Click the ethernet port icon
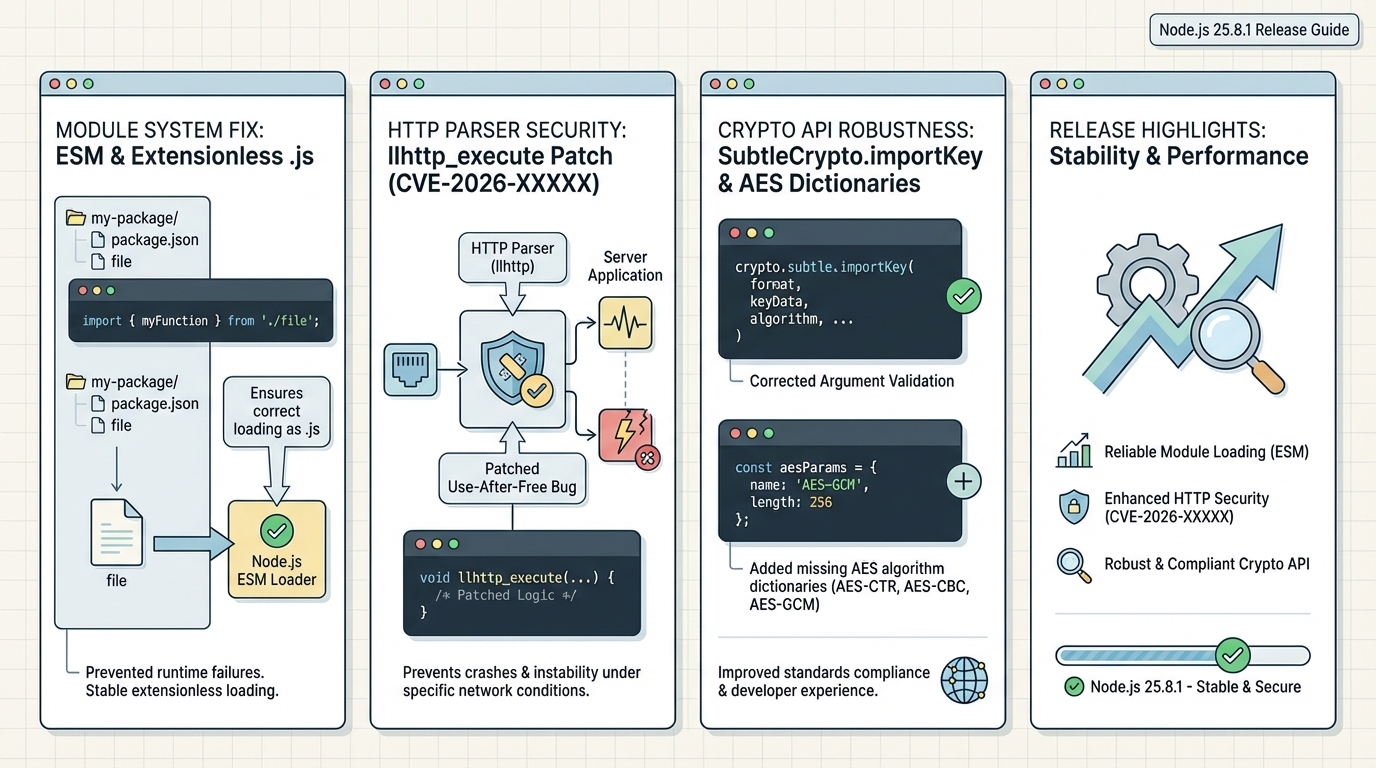The image size is (1376, 768). (x=411, y=369)
